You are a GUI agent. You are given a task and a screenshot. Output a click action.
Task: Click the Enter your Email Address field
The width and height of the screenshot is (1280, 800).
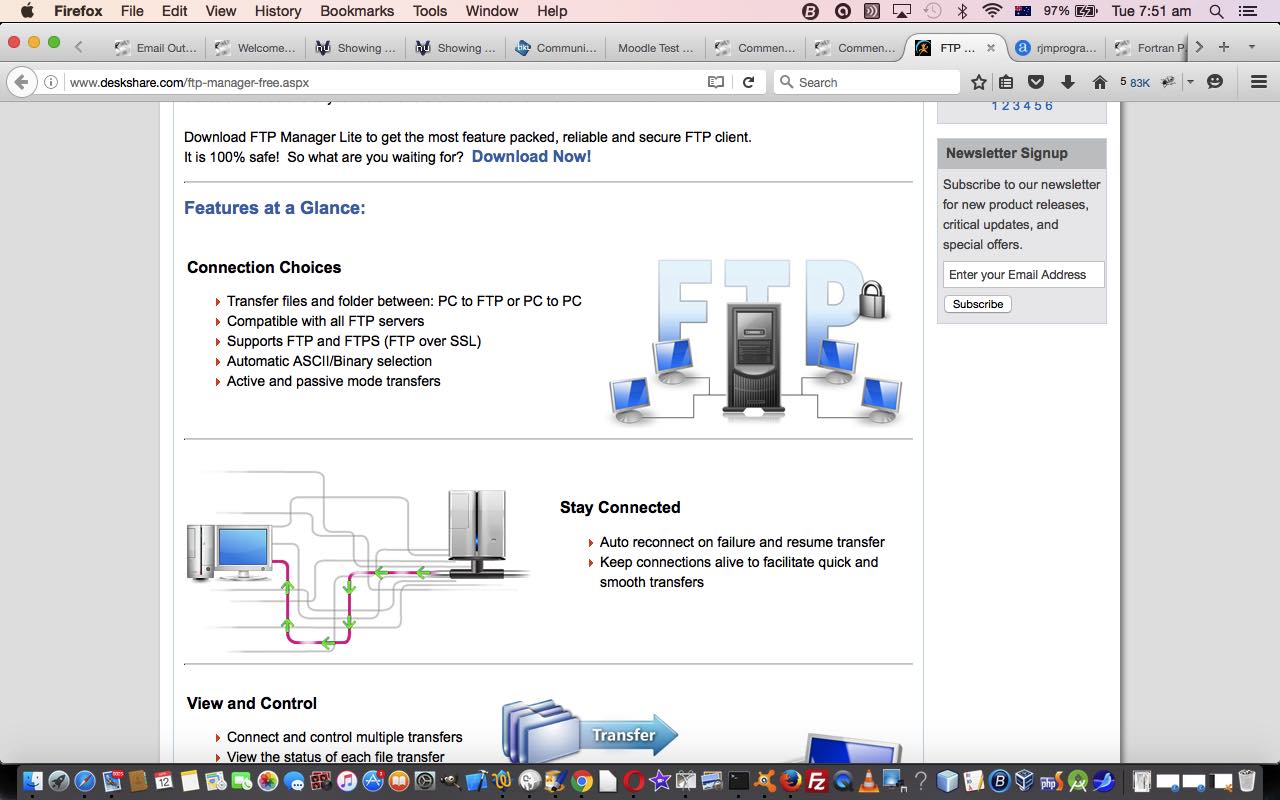click(1023, 275)
